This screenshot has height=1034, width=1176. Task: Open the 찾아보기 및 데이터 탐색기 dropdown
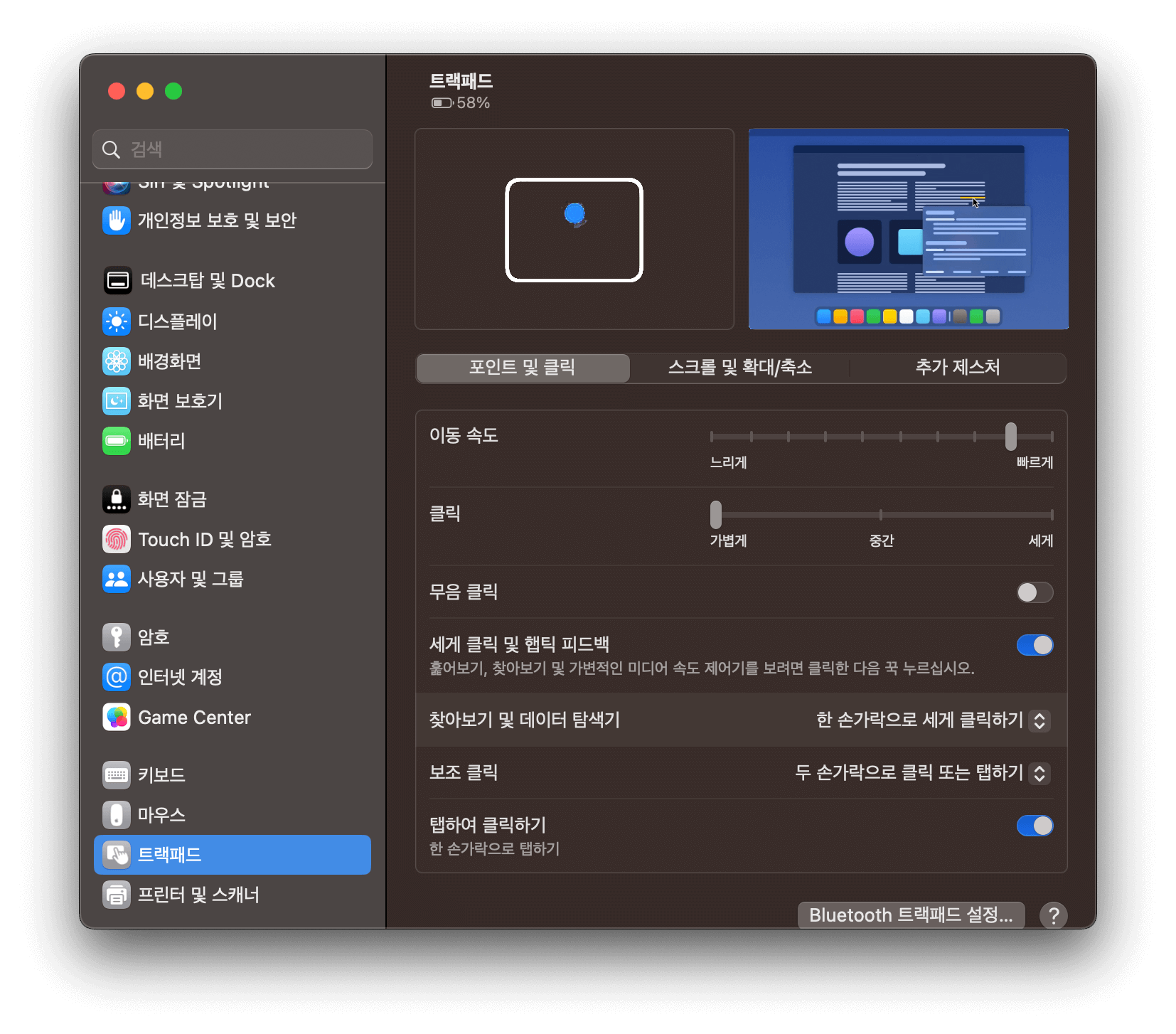tap(1039, 720)
